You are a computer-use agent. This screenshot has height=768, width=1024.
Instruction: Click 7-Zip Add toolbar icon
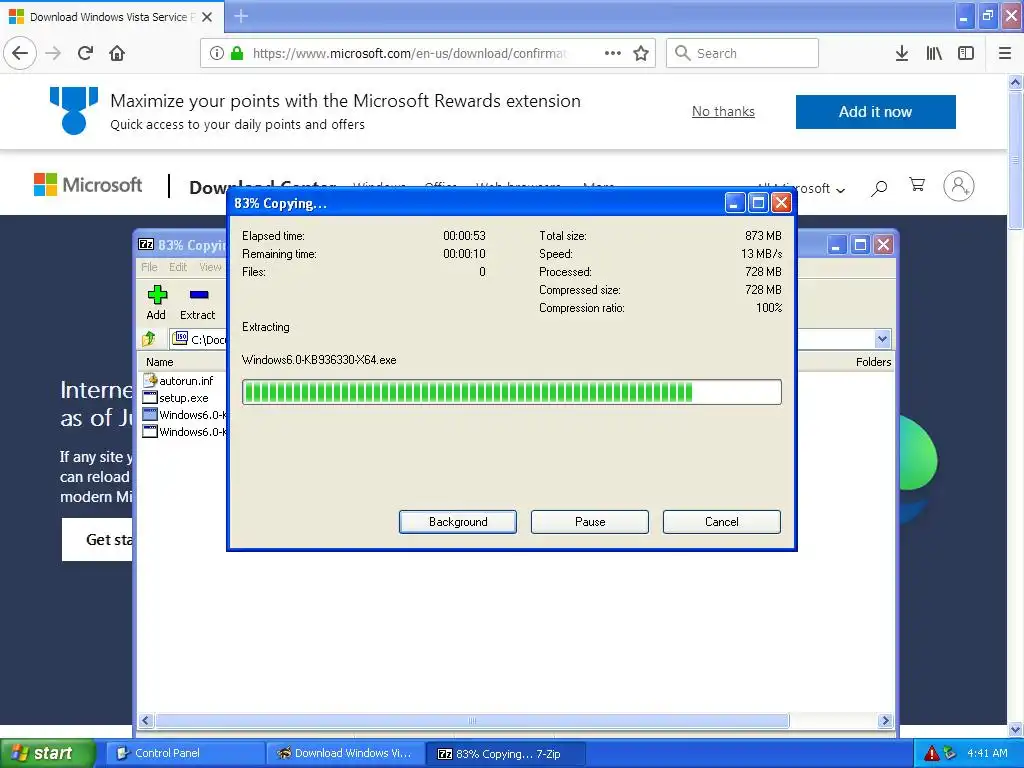[157, 302]
